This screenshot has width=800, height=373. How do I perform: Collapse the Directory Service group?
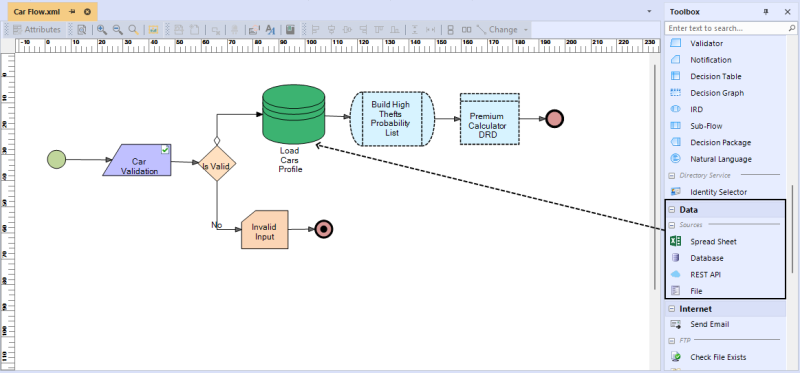672,176
